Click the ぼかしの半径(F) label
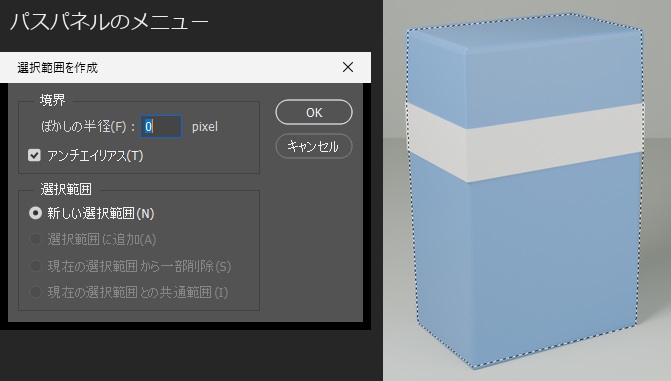Screen dimensions: 671x381 coord(88,126)
